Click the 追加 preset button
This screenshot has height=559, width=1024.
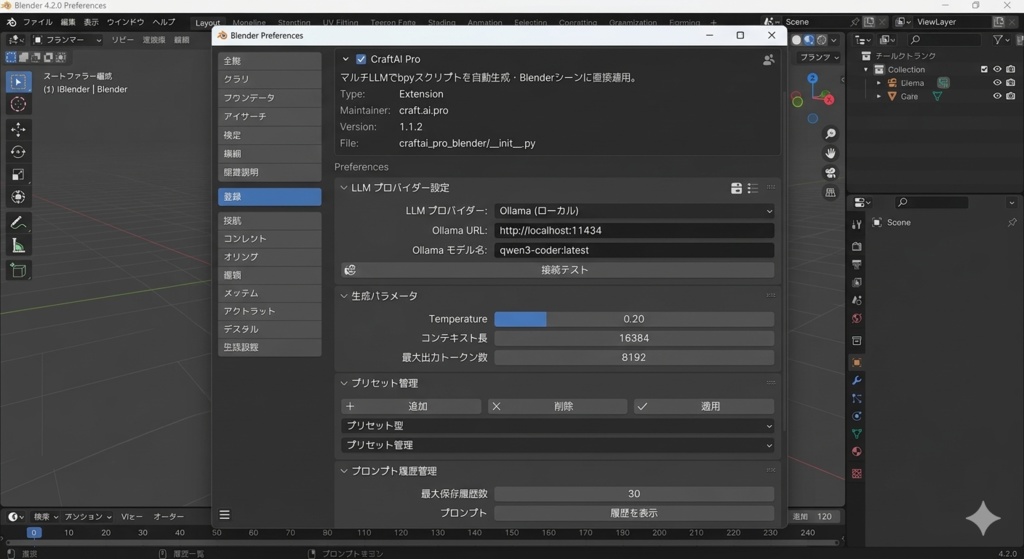tap(411, 406)
